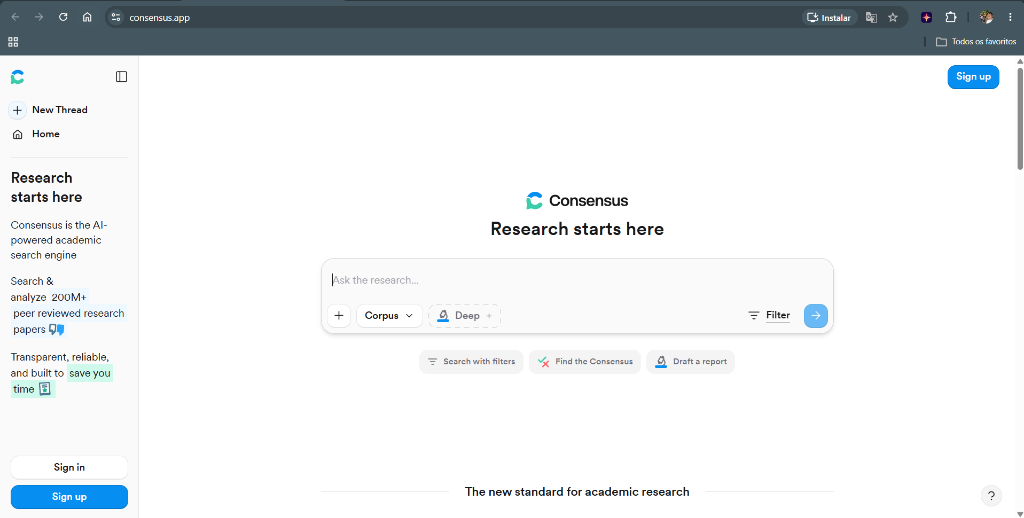Click 'Research starts here' main heading
The image size is (1024, 518).
(577, 229)
